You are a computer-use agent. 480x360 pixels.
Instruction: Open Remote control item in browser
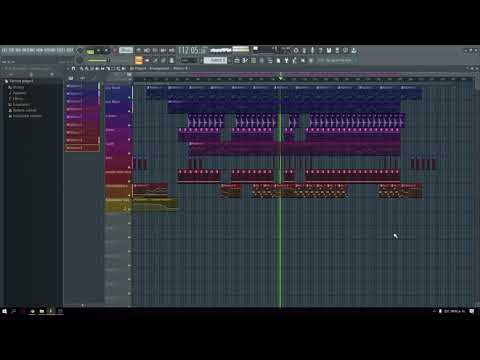23,110
